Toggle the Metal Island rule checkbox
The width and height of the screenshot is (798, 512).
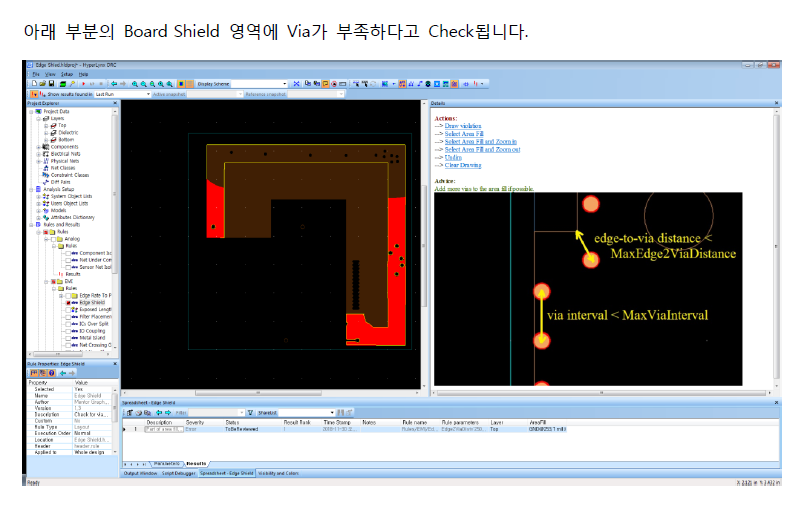pyautogui.click(x=67, y=338)
